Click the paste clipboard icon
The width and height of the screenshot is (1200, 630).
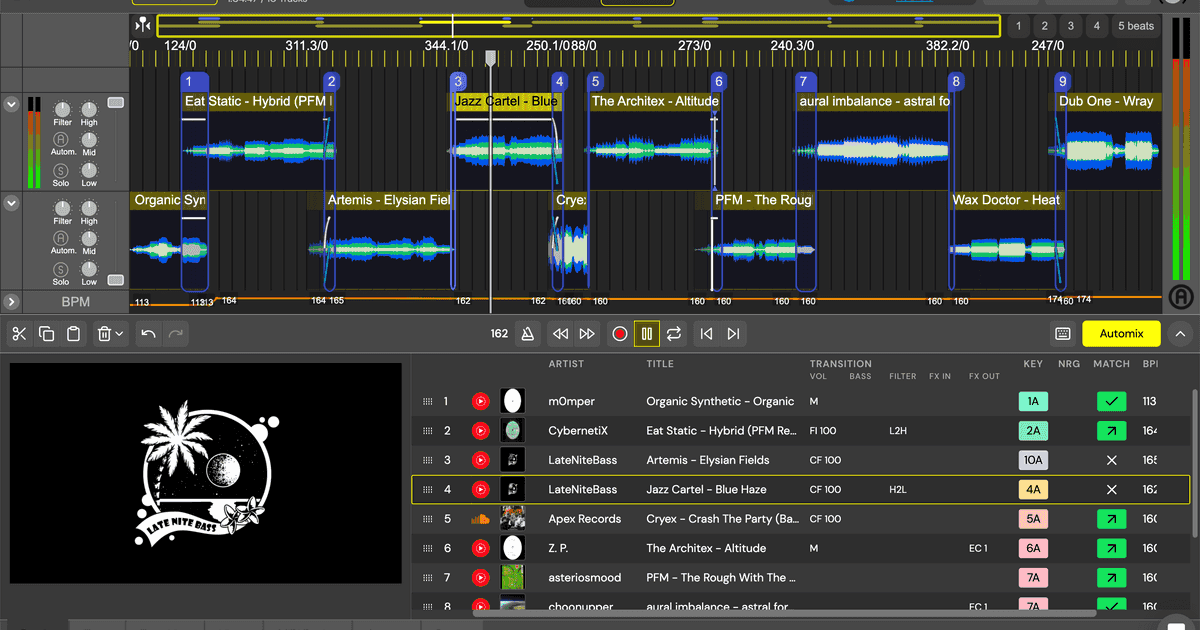tap(73, 334)
